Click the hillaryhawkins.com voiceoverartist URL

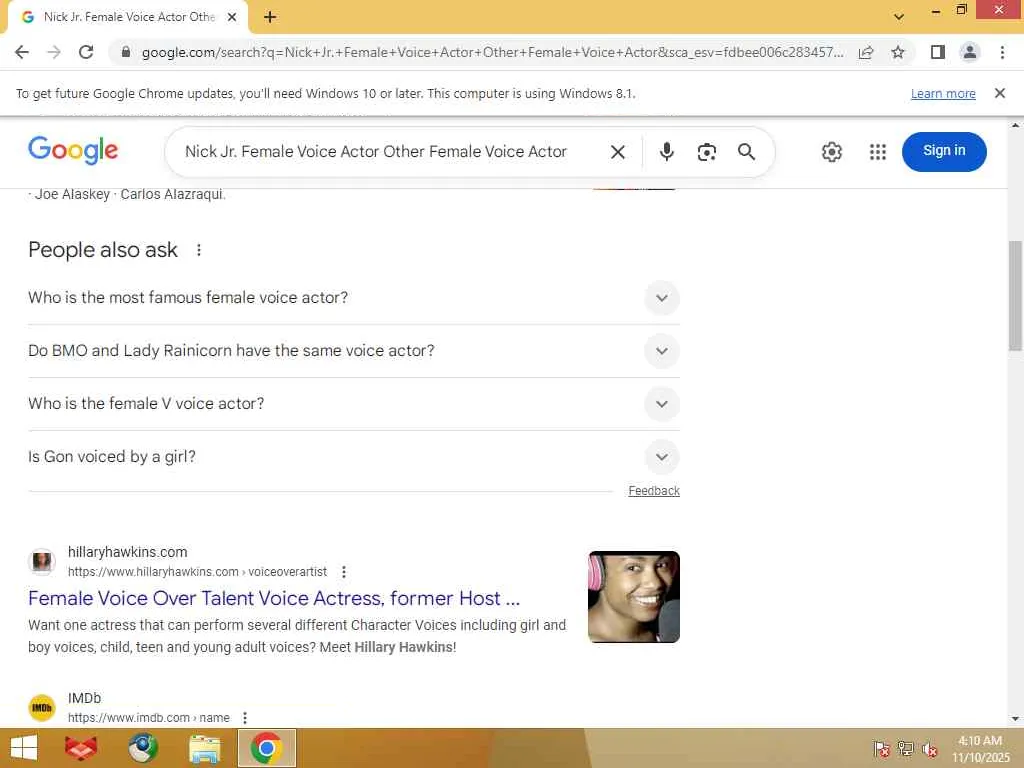[197, 572]
